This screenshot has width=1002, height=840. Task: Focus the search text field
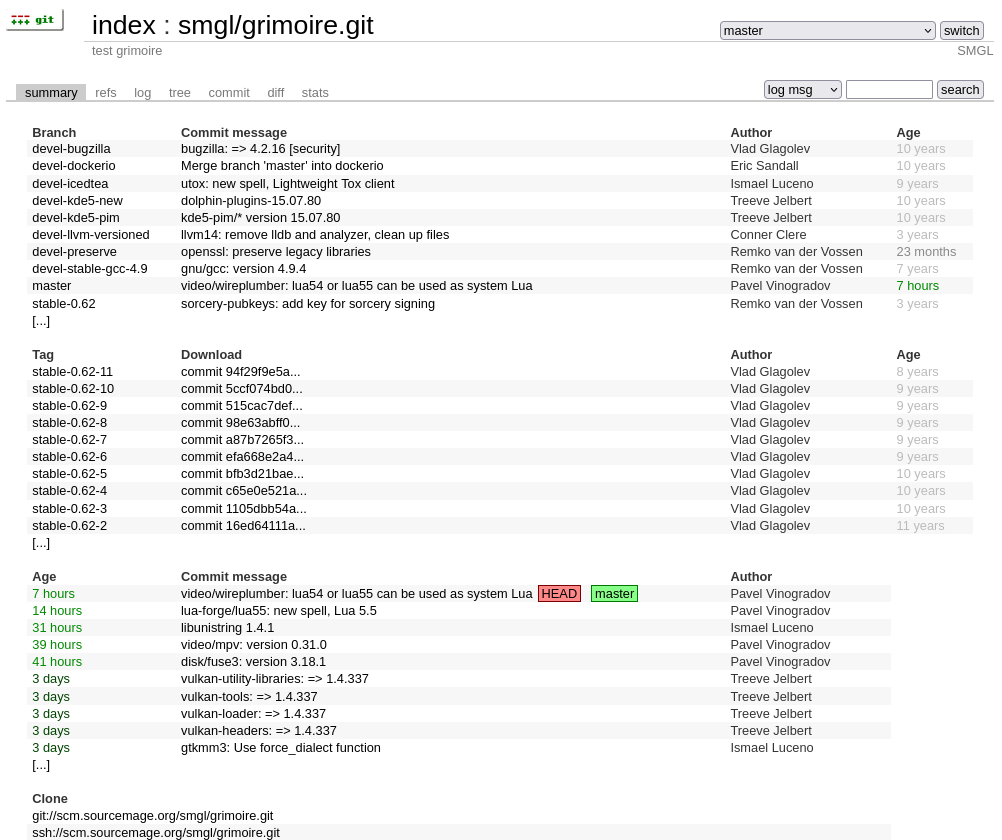pos(889,89)
